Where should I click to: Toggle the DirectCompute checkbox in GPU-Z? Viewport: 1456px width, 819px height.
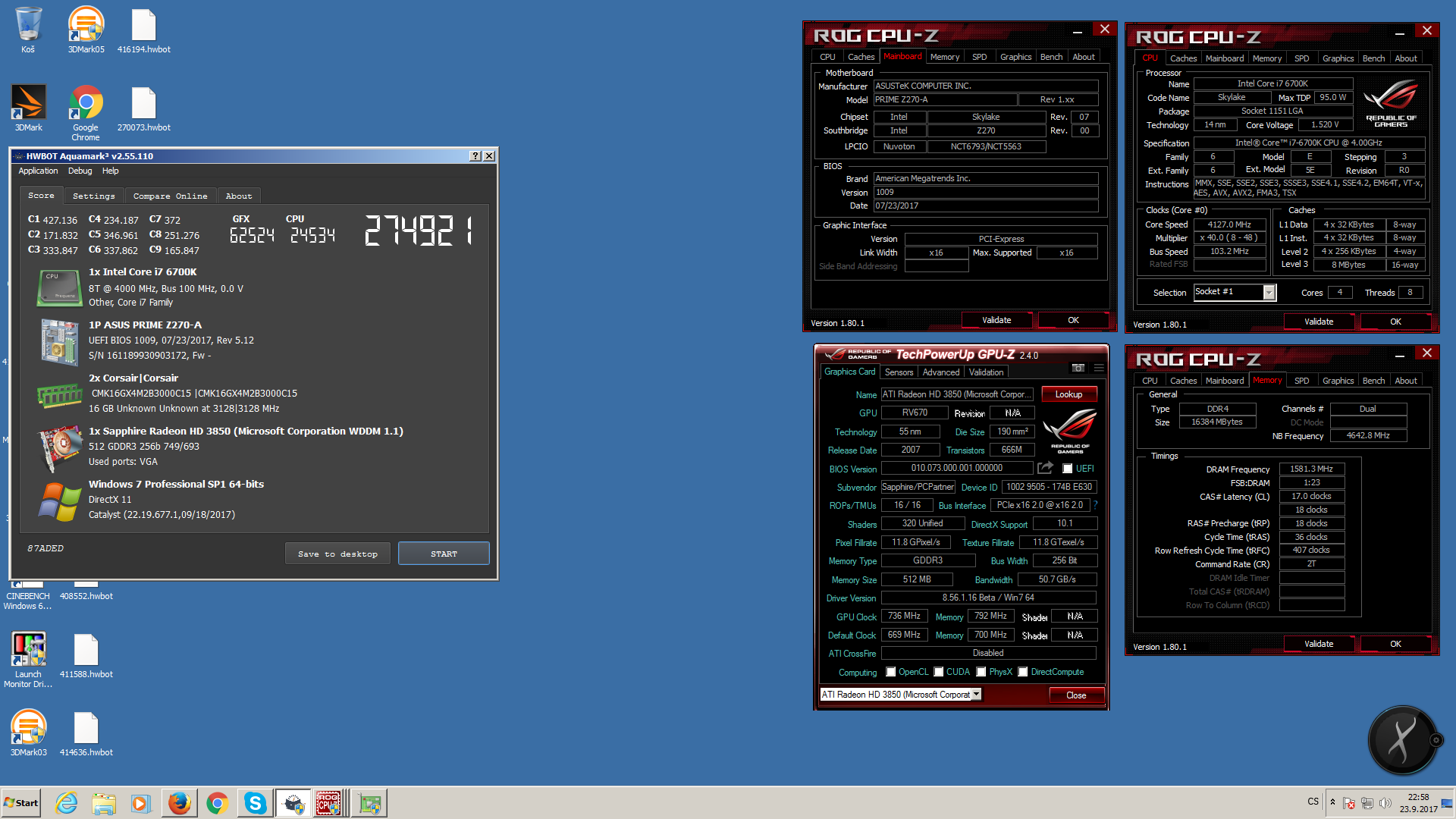coord(1023,672)
